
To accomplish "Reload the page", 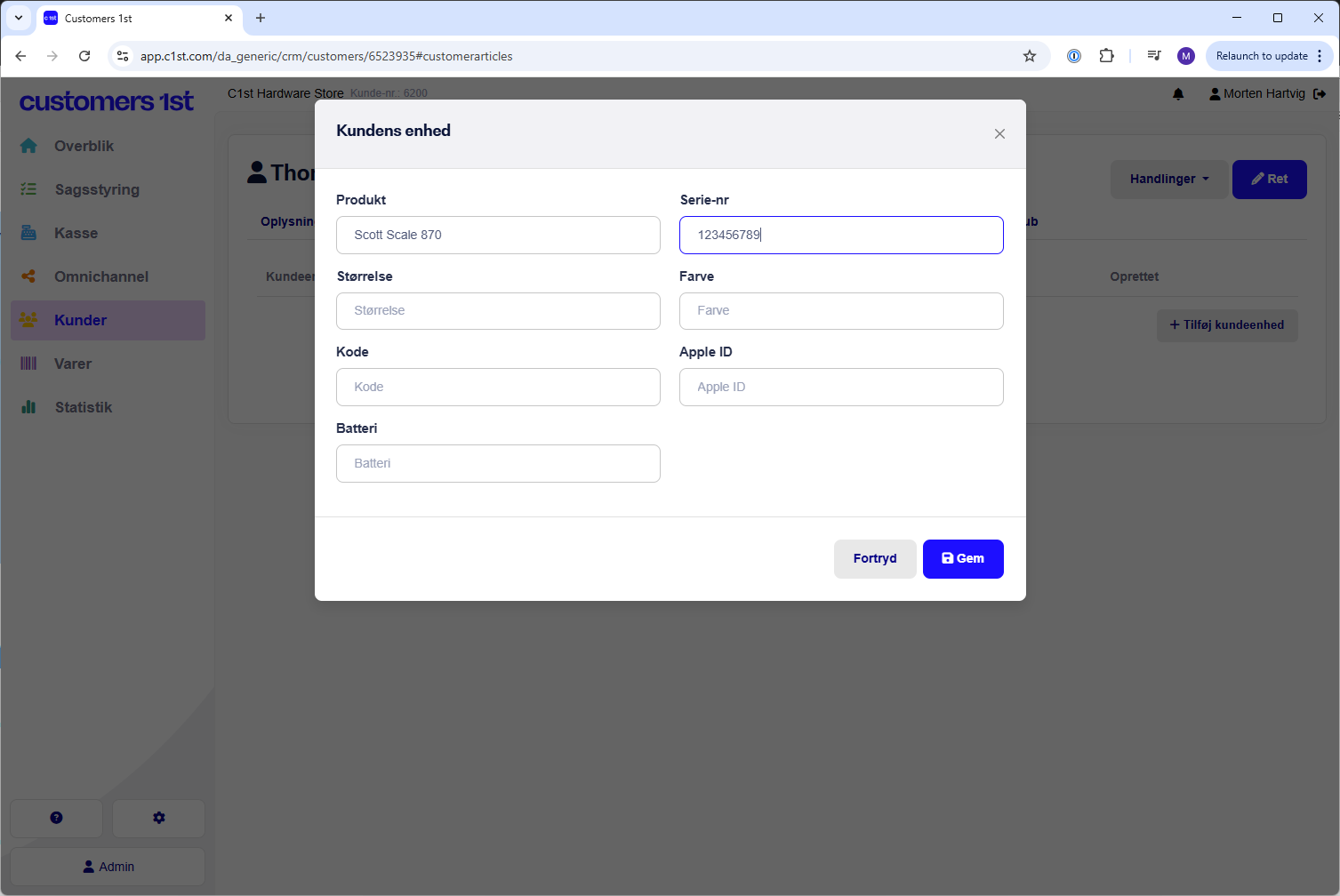I will point(84,56).
